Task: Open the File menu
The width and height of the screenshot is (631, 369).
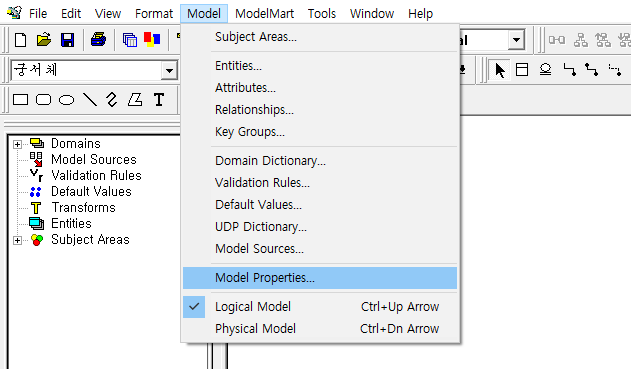Action: pyautogui.click(x=38, y=13)
